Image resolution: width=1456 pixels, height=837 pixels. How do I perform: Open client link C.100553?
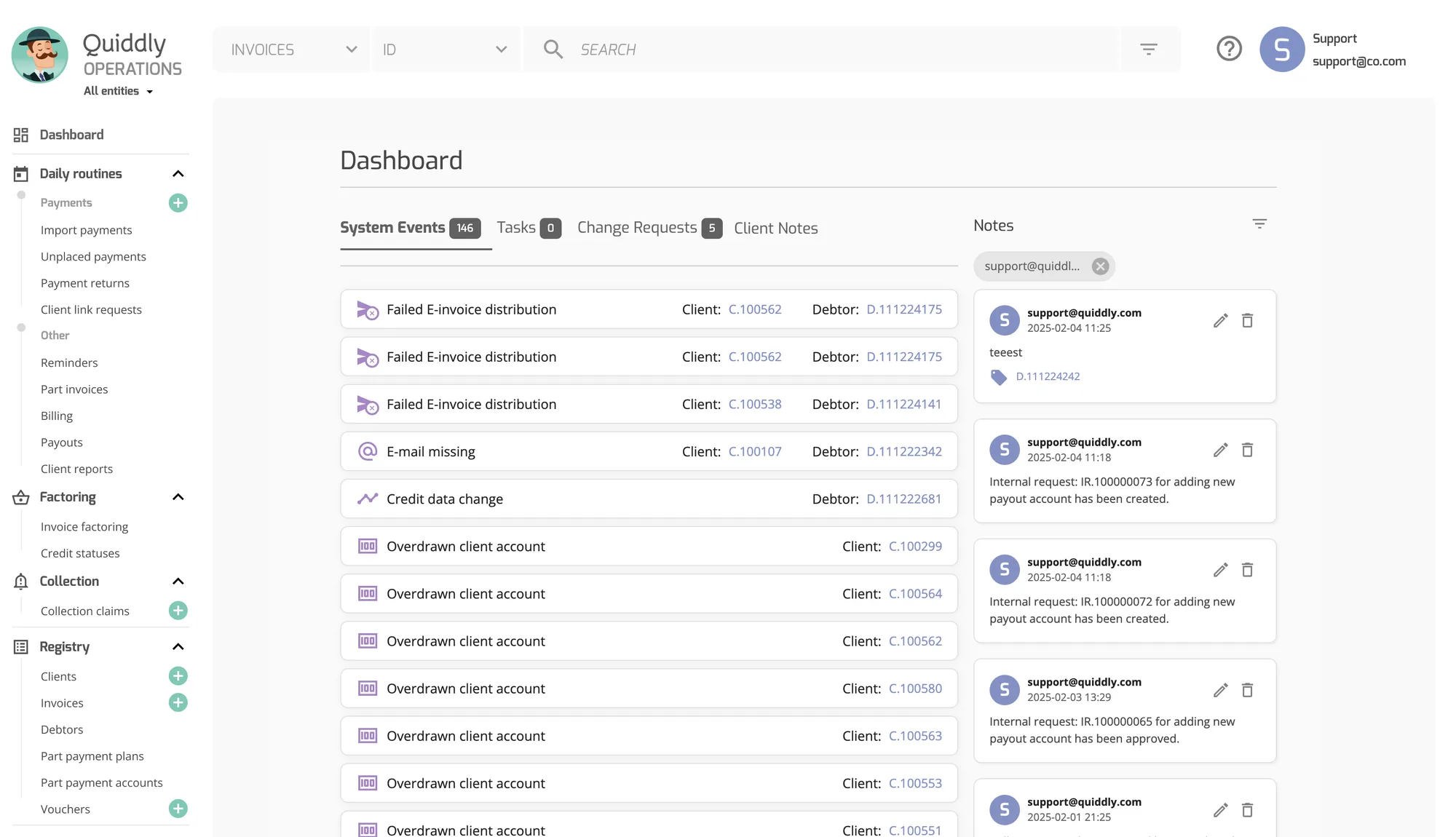[x=915, y=783]
